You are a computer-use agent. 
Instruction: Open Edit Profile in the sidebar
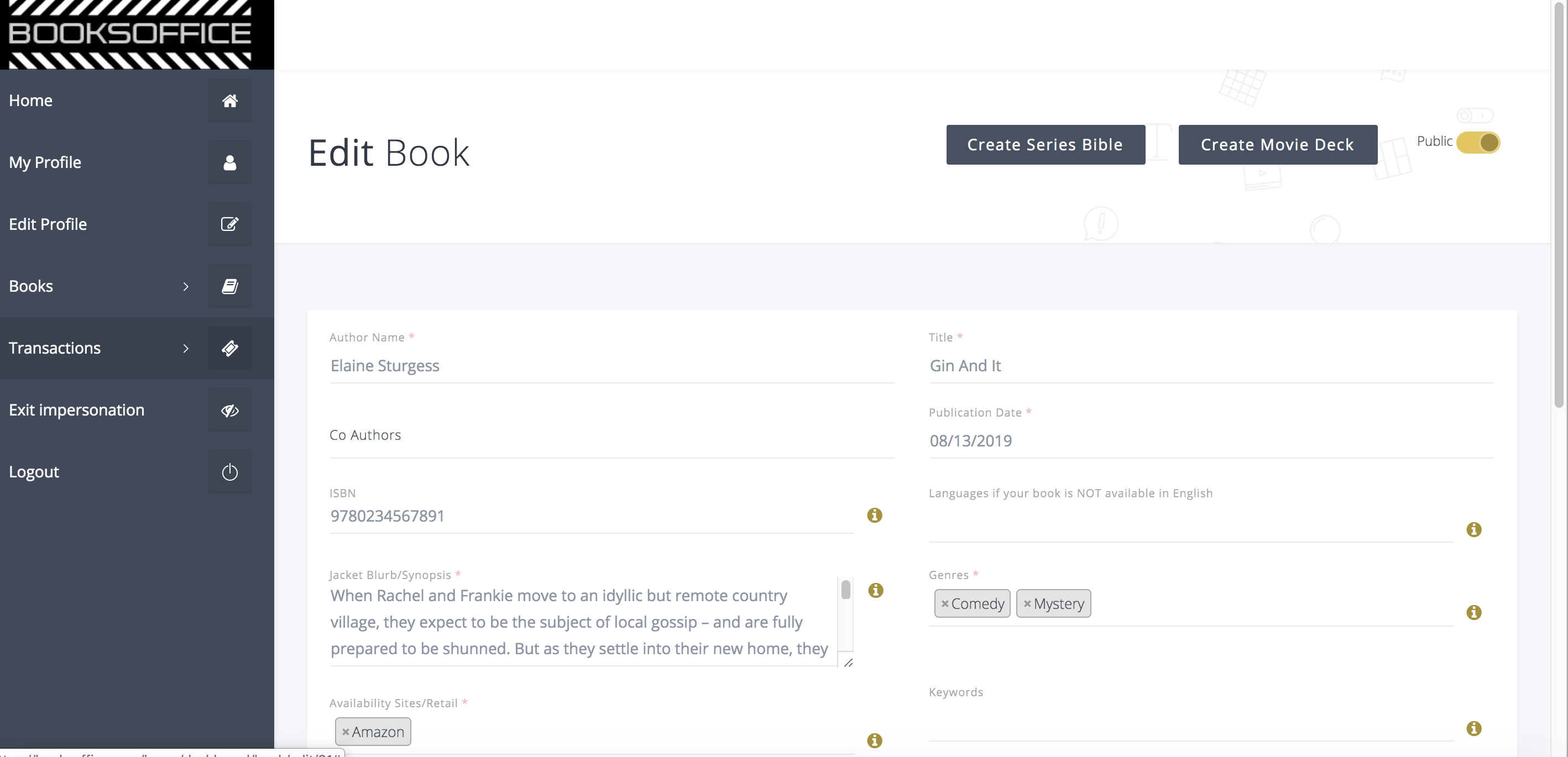(x=48, y=224)
